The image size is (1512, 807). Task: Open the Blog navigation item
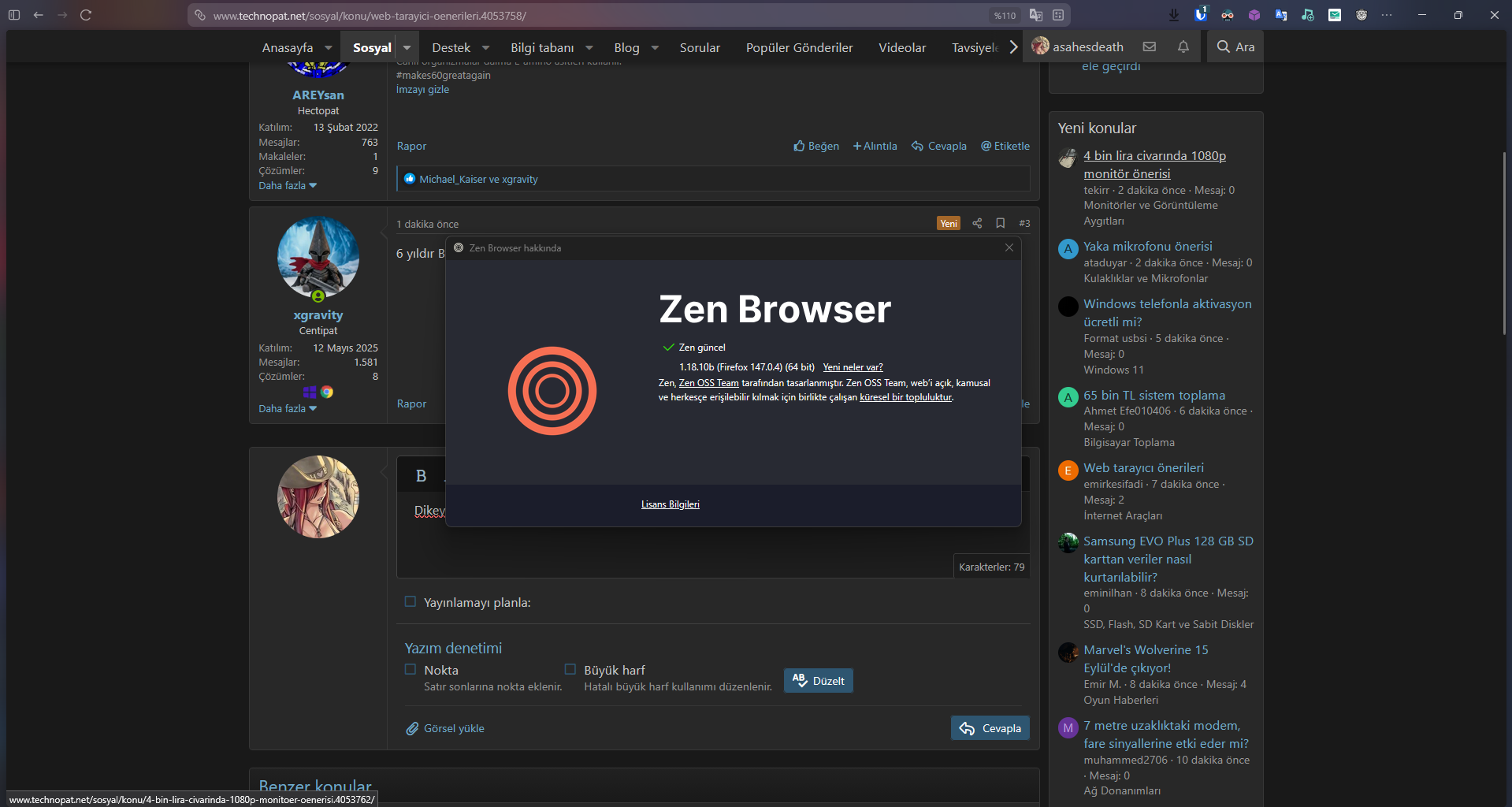pos(627,47)
